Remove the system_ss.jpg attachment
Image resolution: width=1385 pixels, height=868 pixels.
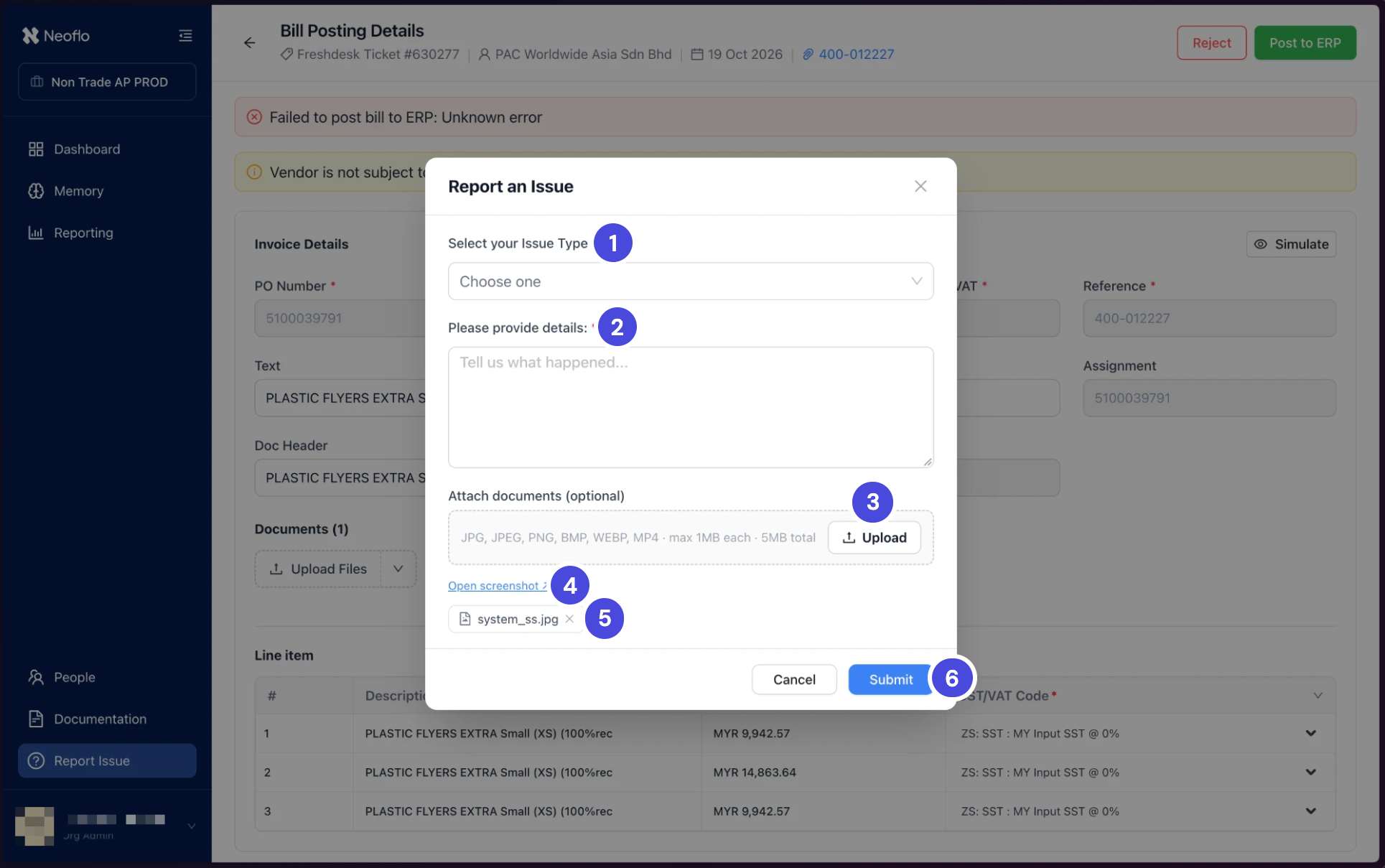tap(569, 619)
